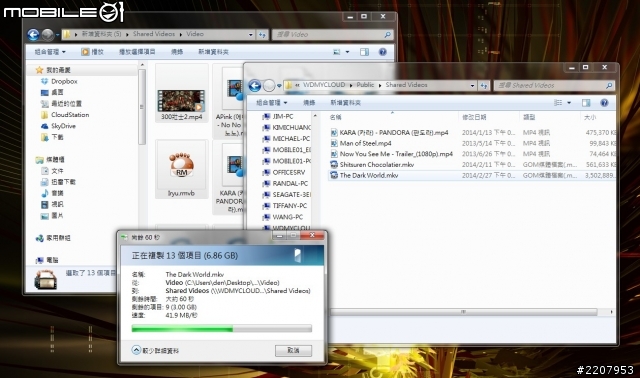The width and height of the screenshot is (640, 378).
Task: Toggle preview pane icon in Video window
Action: [x=364, y=52]
